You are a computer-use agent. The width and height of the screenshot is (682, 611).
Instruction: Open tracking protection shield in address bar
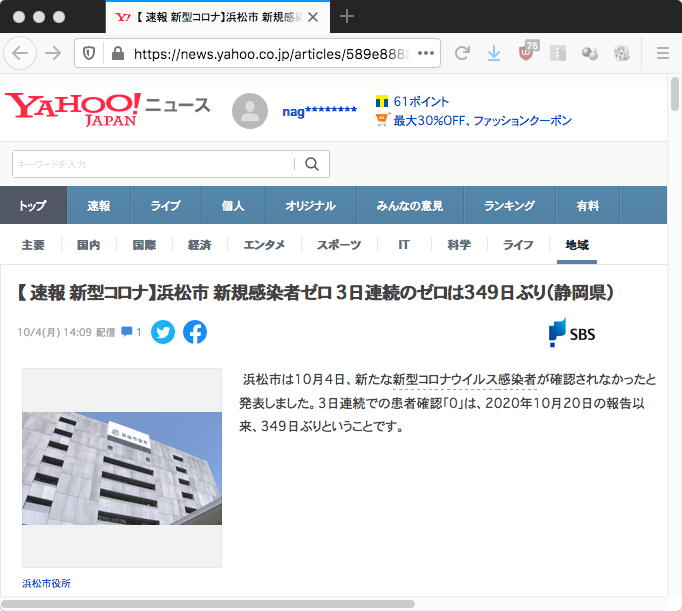pos(89,53)
